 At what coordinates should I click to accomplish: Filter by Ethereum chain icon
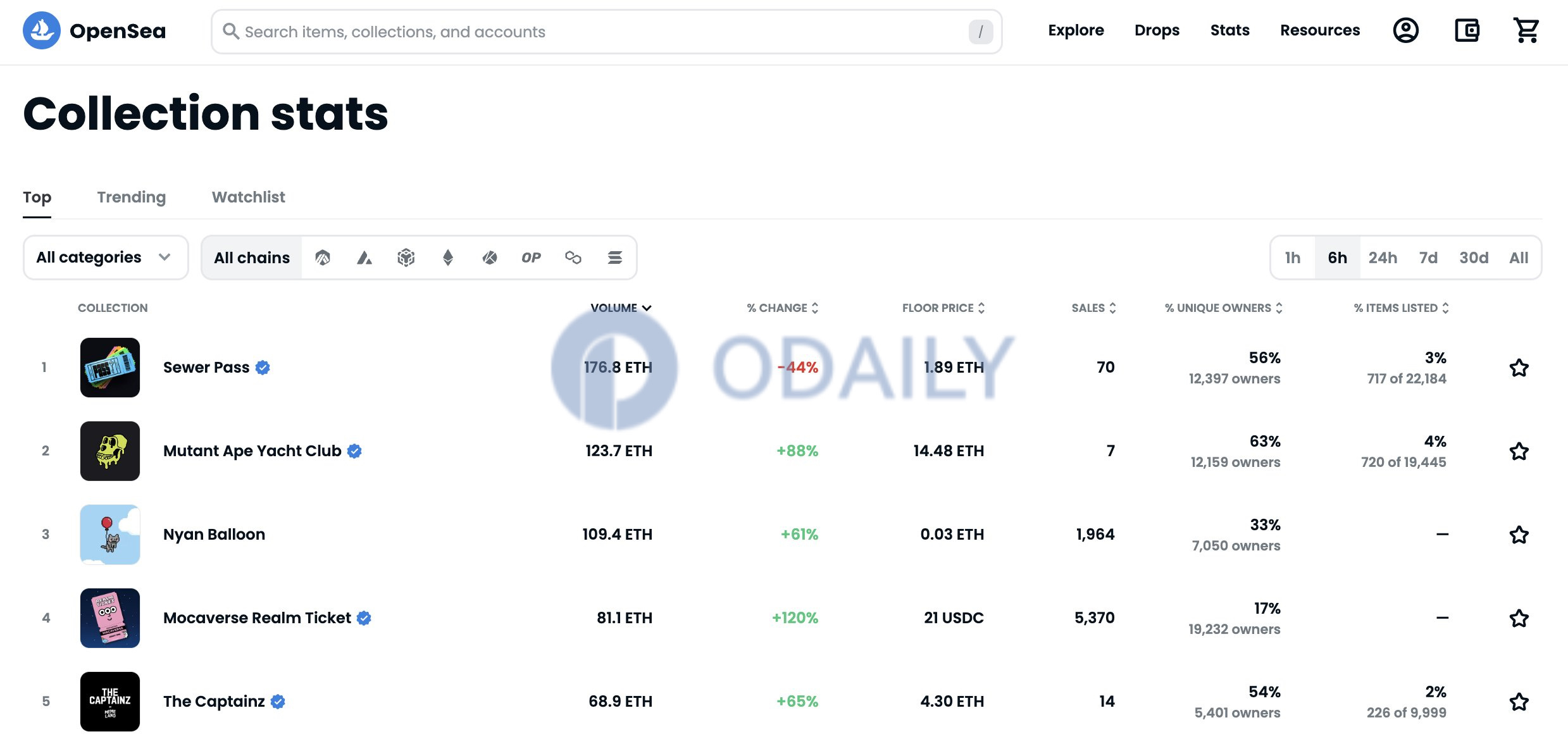pos(448,258)
